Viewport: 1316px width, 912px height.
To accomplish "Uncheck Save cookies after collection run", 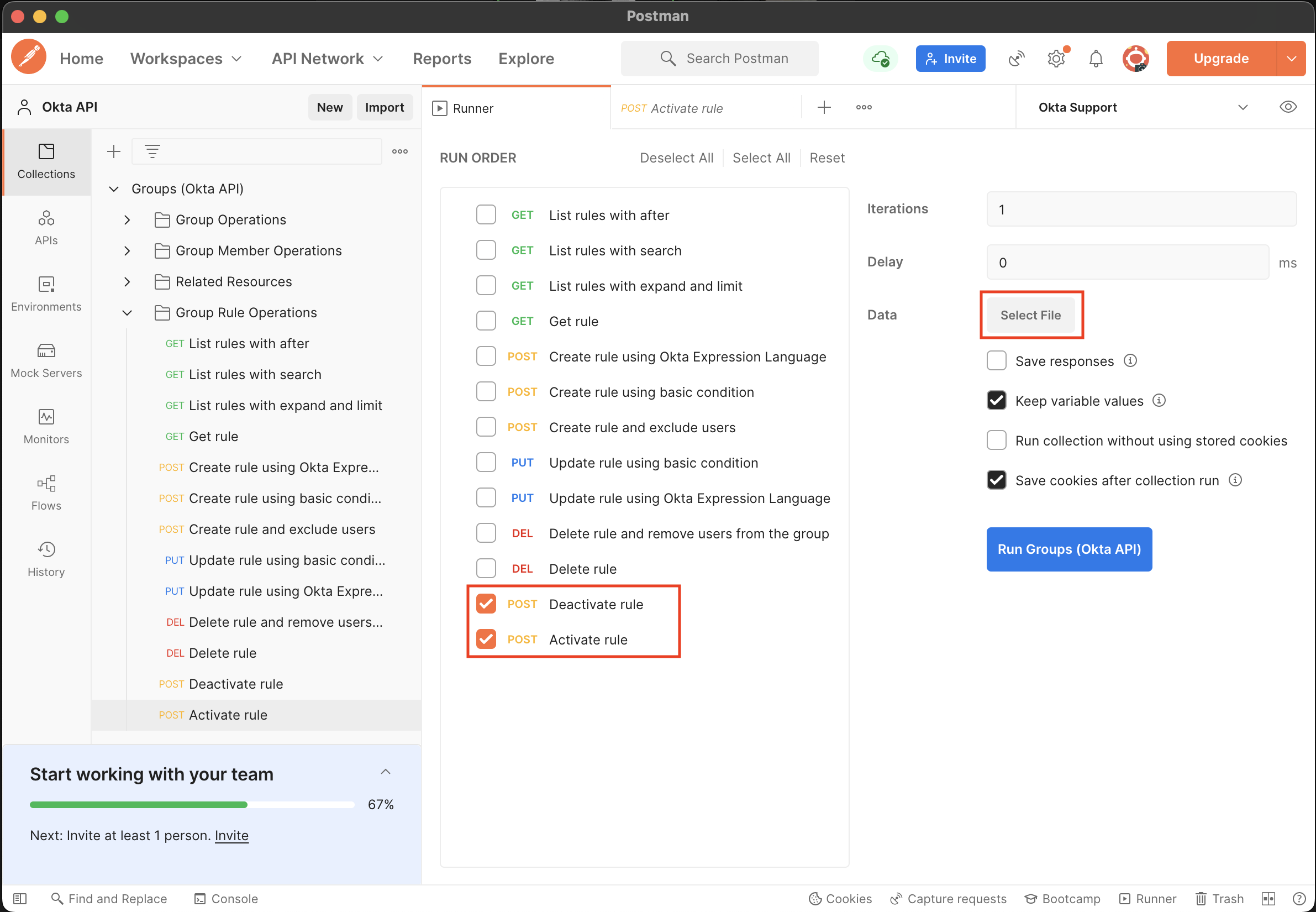I will [996, 480].
